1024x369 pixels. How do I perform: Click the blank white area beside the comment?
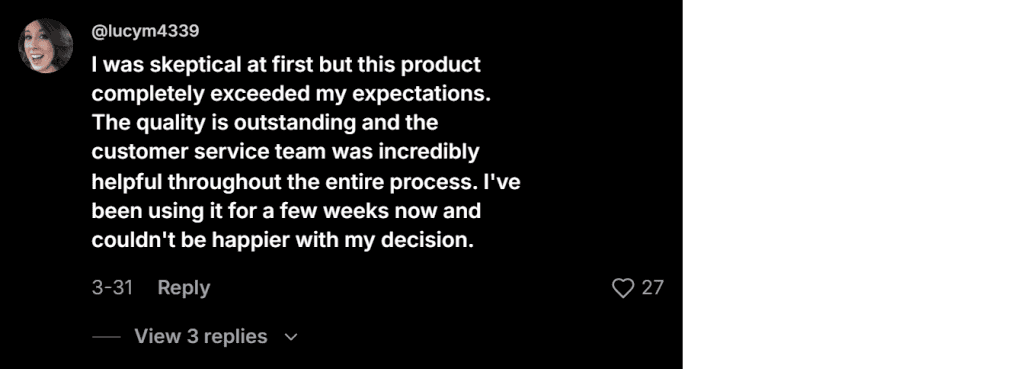[x=853, y=184]
